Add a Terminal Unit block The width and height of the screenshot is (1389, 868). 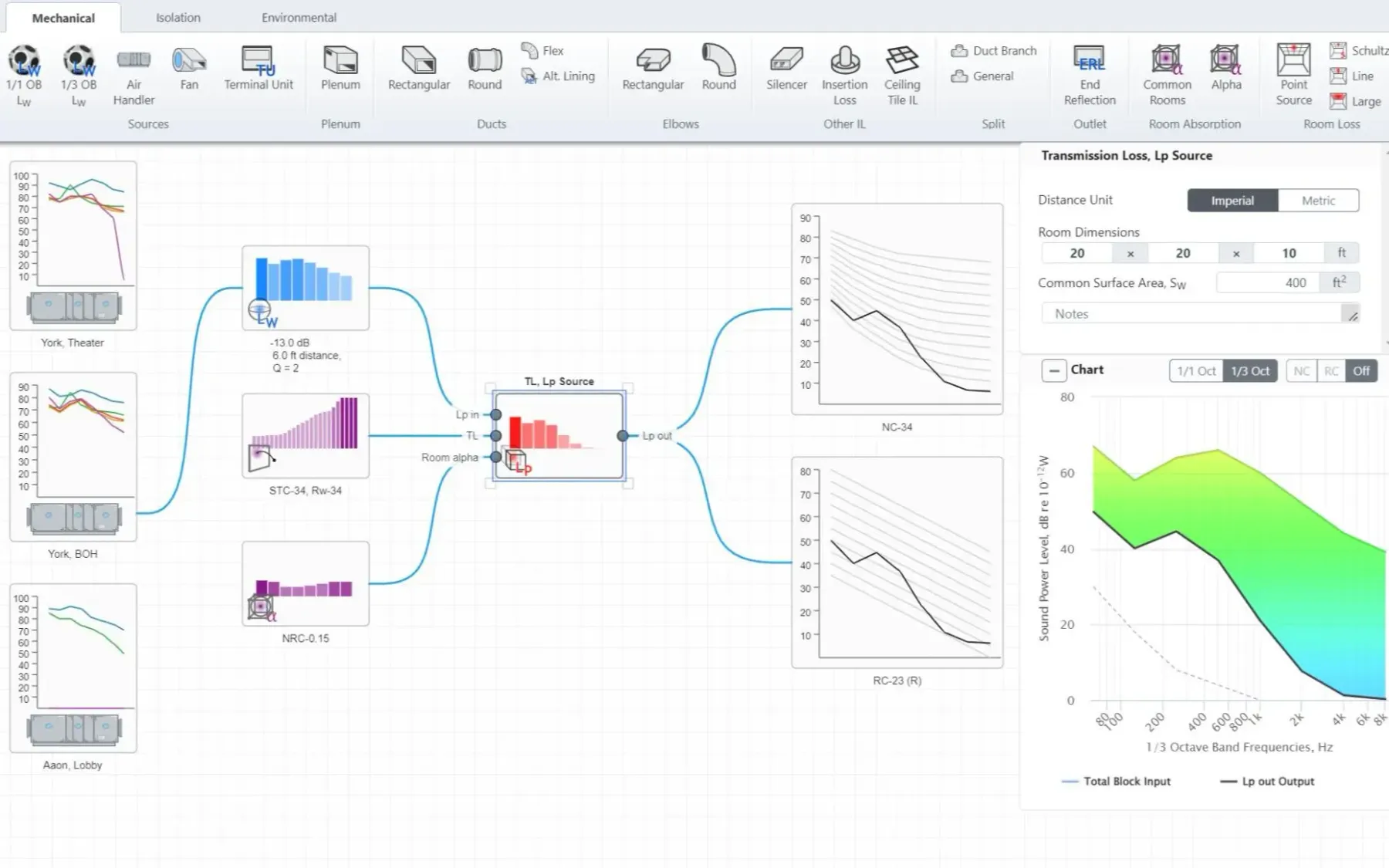(x=259, y=69)
